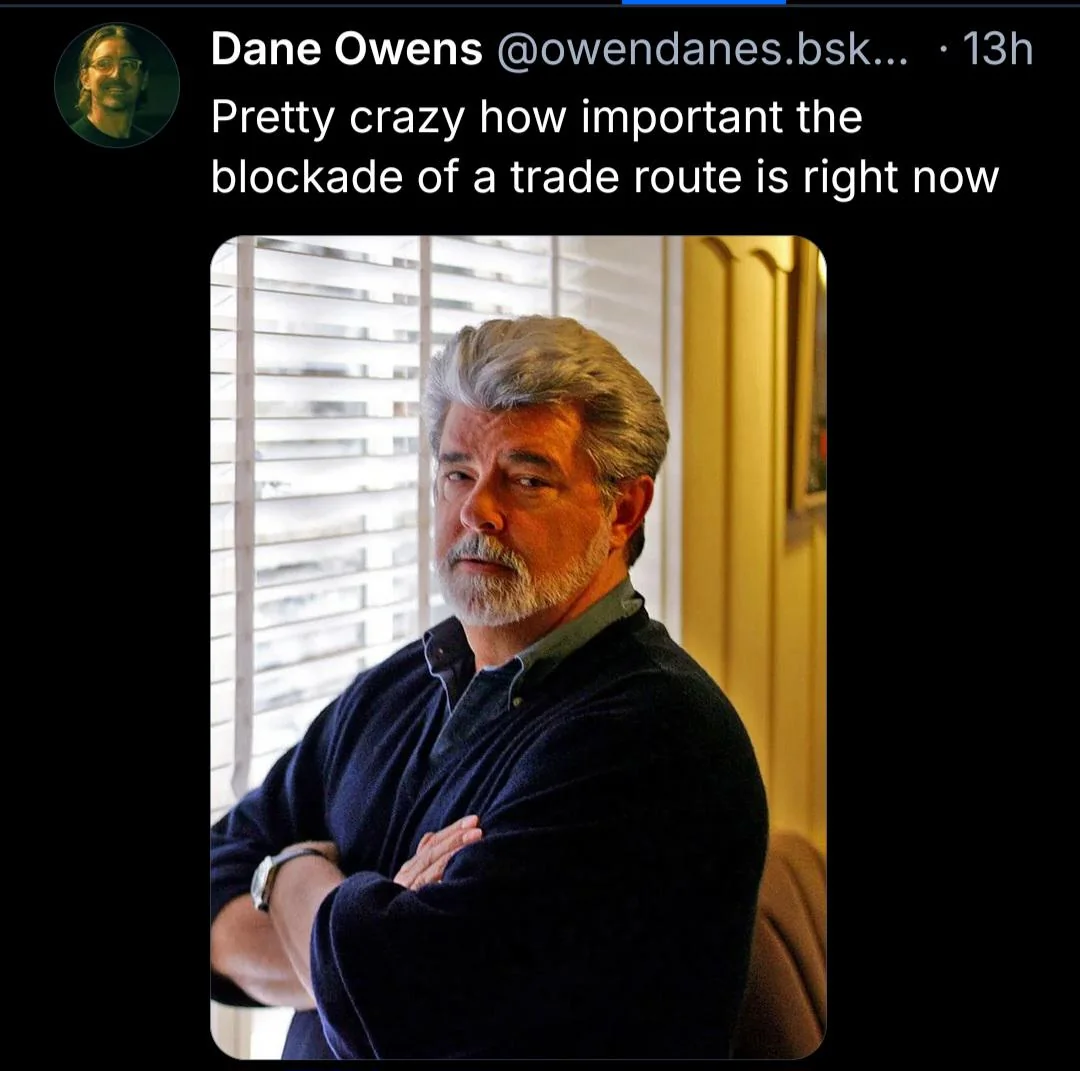This screenshot has height=1071, width=1080.
Task: Click empty post area right of the photo
Action: [951, 647]
